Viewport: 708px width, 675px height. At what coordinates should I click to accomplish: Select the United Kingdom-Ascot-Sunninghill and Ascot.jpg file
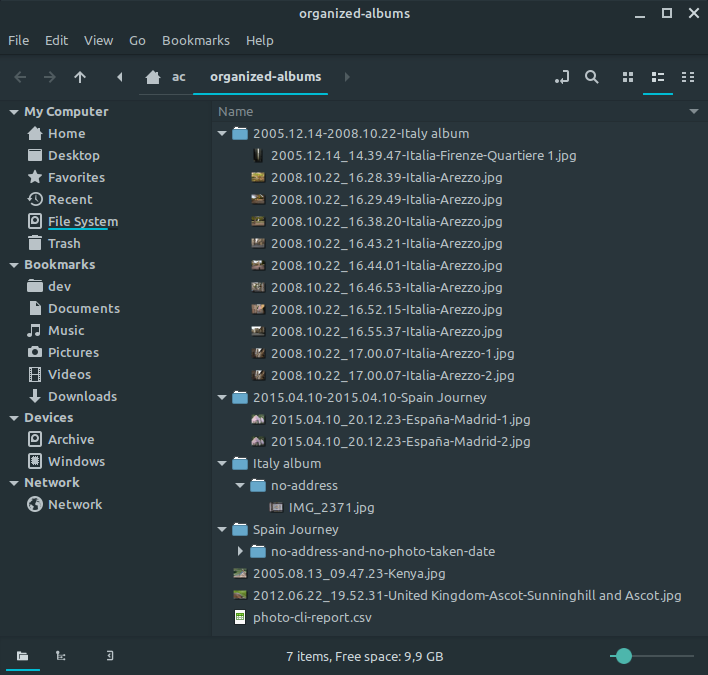[467, 596]
